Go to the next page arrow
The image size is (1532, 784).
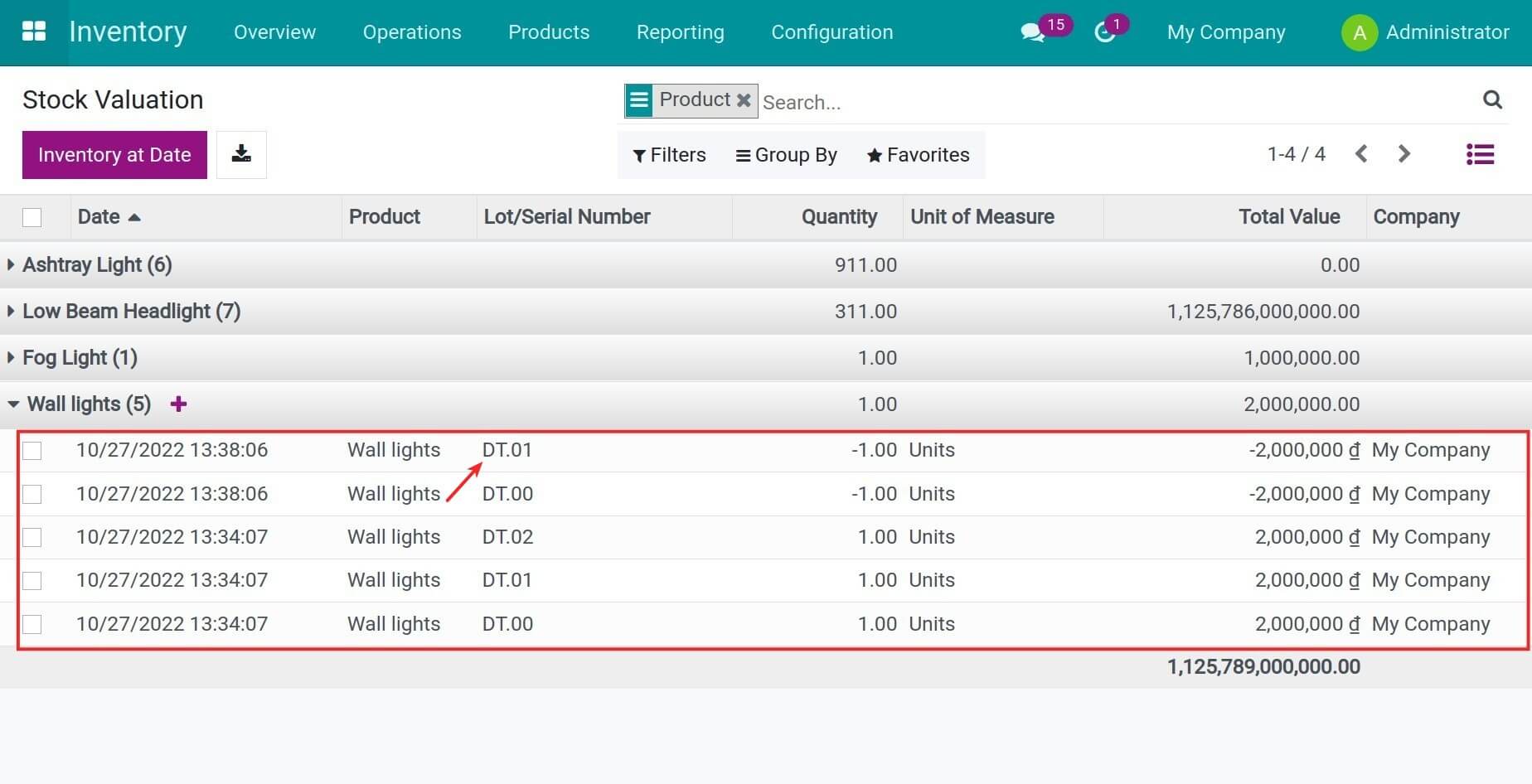(1404, 154)
